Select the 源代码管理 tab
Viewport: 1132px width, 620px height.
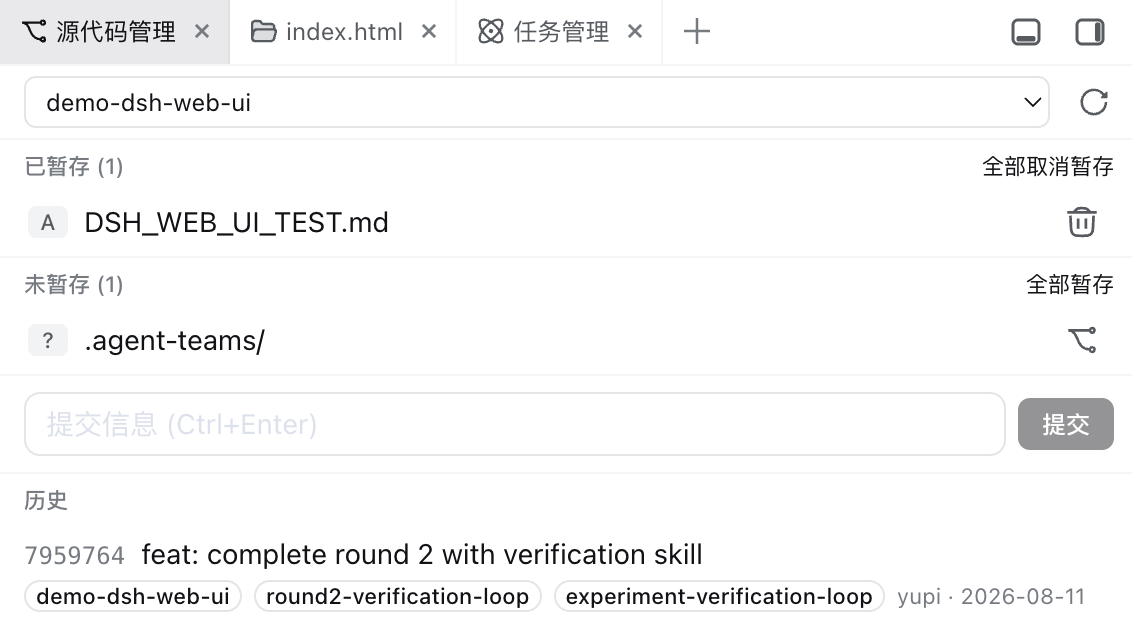115,32
